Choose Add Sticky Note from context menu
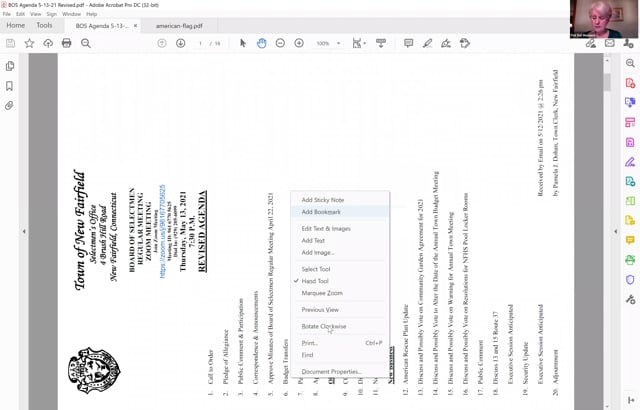 pos(340,200)
